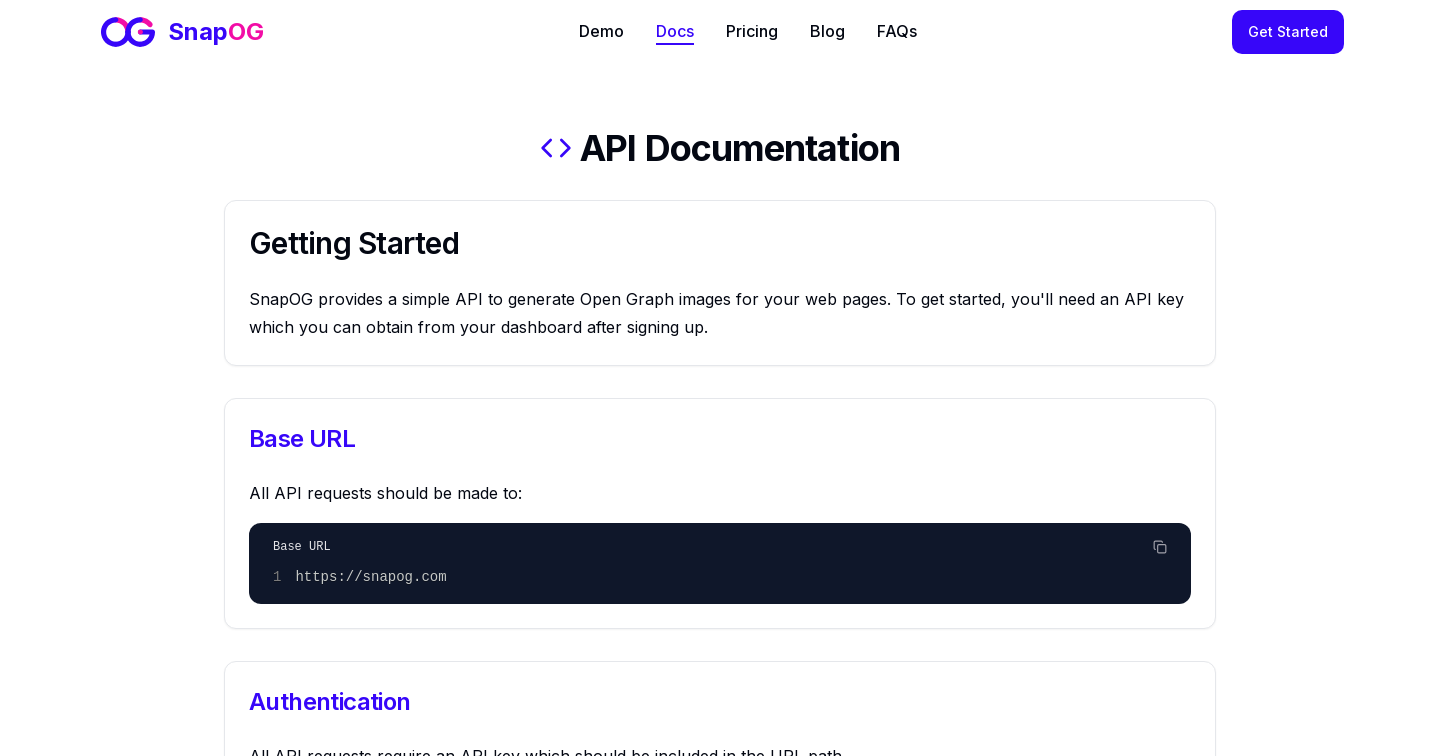The image size is (1440, 756).
Task: Select the OG monogram in the header
Action: tap(128, 31)
